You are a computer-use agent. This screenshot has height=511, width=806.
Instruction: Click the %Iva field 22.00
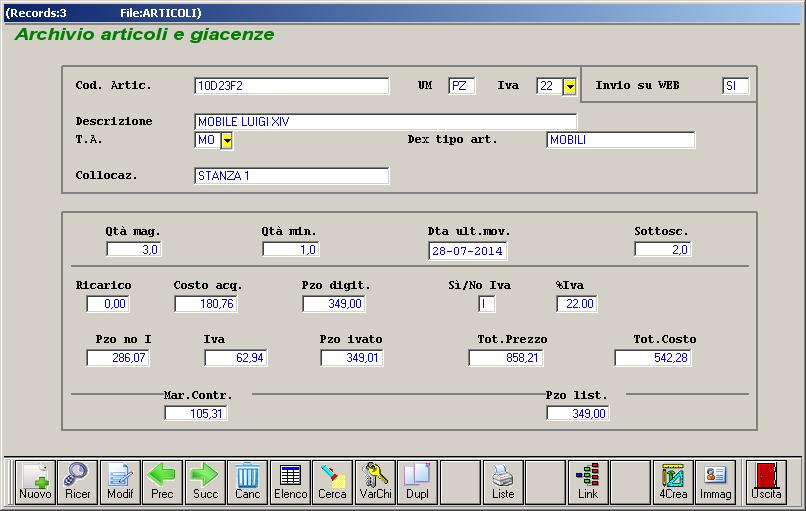(577, 304)
